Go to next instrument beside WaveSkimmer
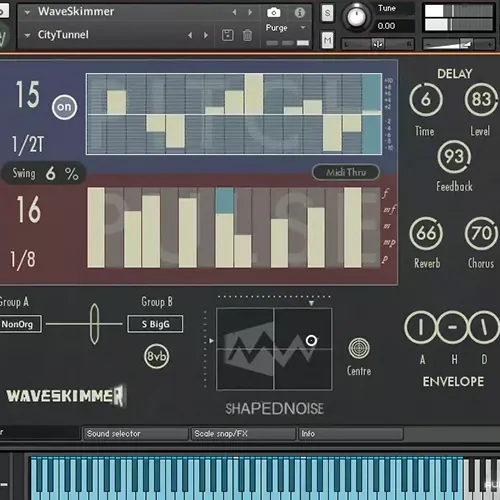Image resolution: width=500 pixels, height=500 pixels. pos(250,12)
